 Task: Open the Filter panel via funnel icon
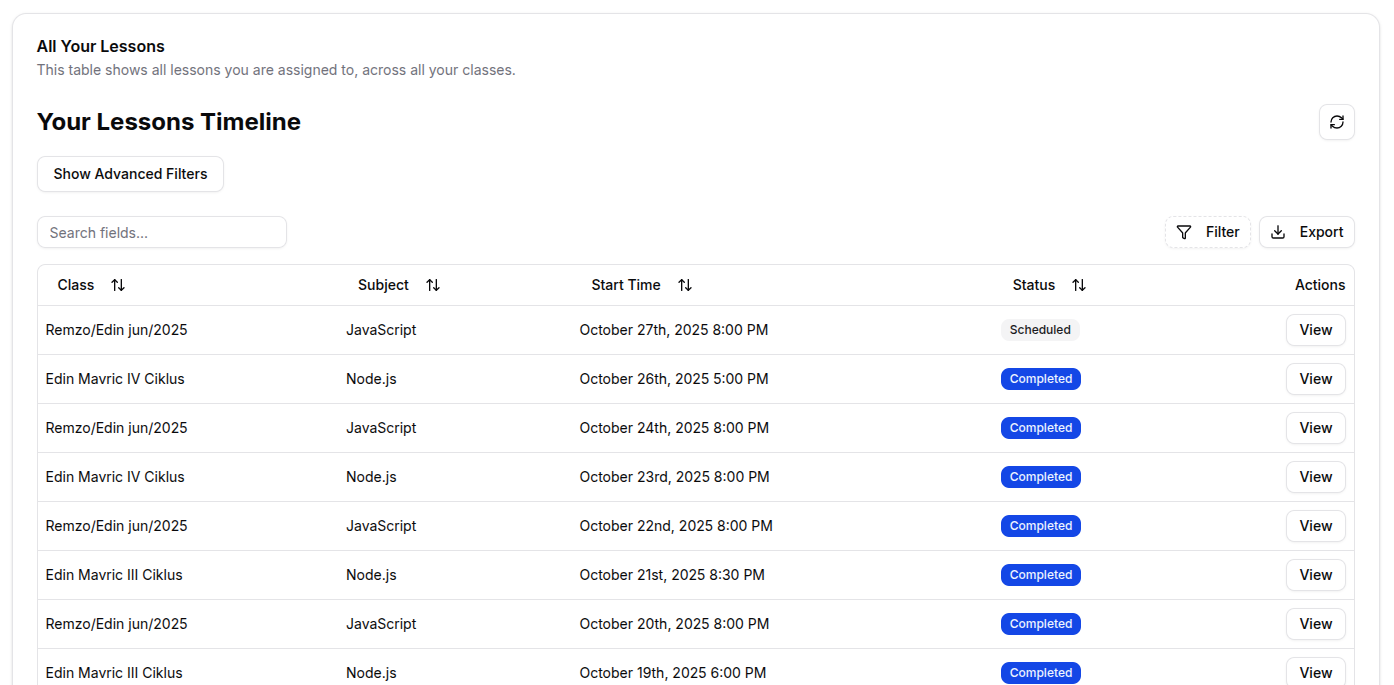pyautogui.click(x=1184, y=231)
